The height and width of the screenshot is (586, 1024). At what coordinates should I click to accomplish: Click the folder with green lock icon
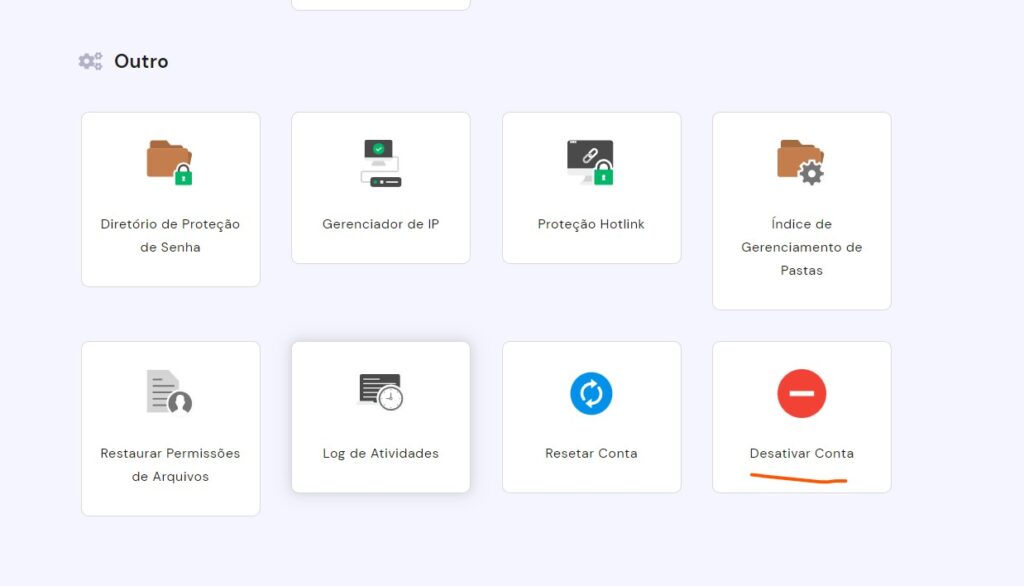coord(170,163)
